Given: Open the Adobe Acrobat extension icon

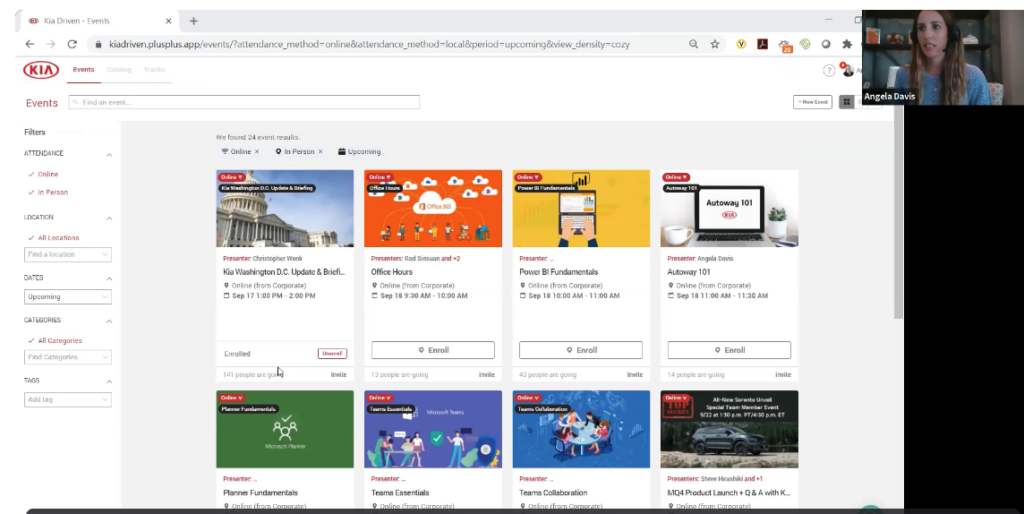Looking at the screenshot, I should point(762,44).
